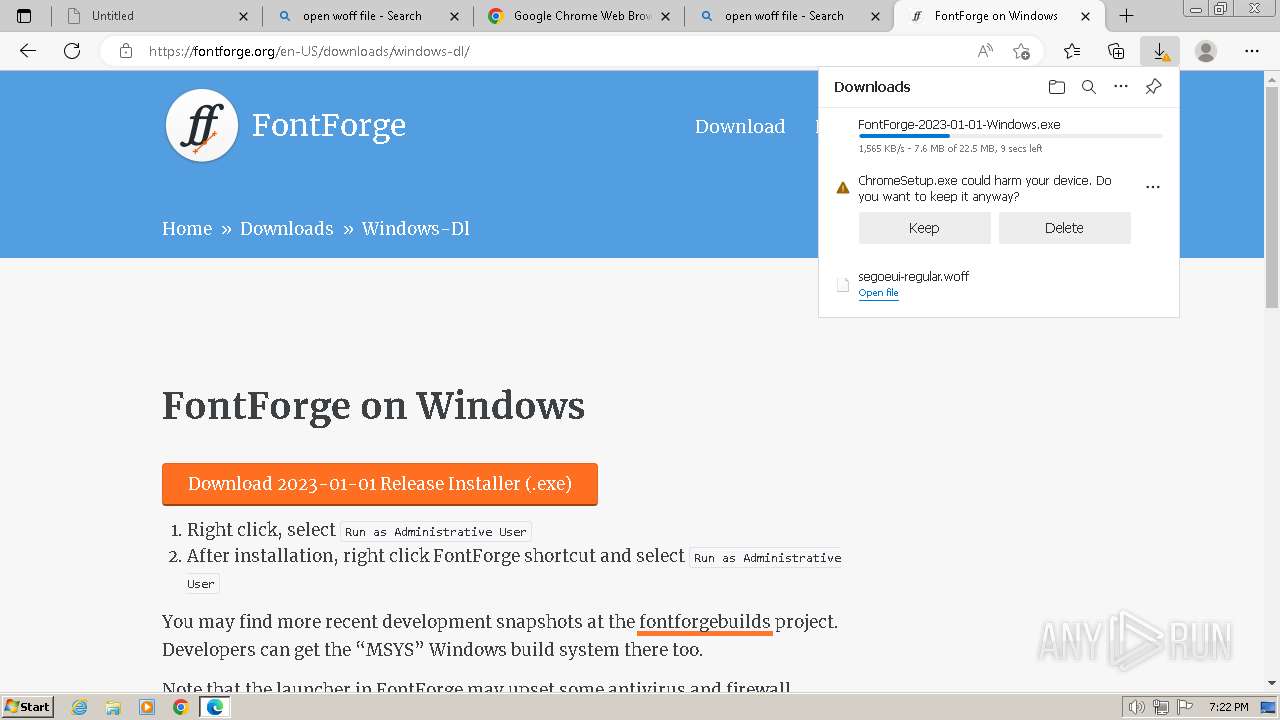Open File Explorer from the taskbar

tap(113, 707)
